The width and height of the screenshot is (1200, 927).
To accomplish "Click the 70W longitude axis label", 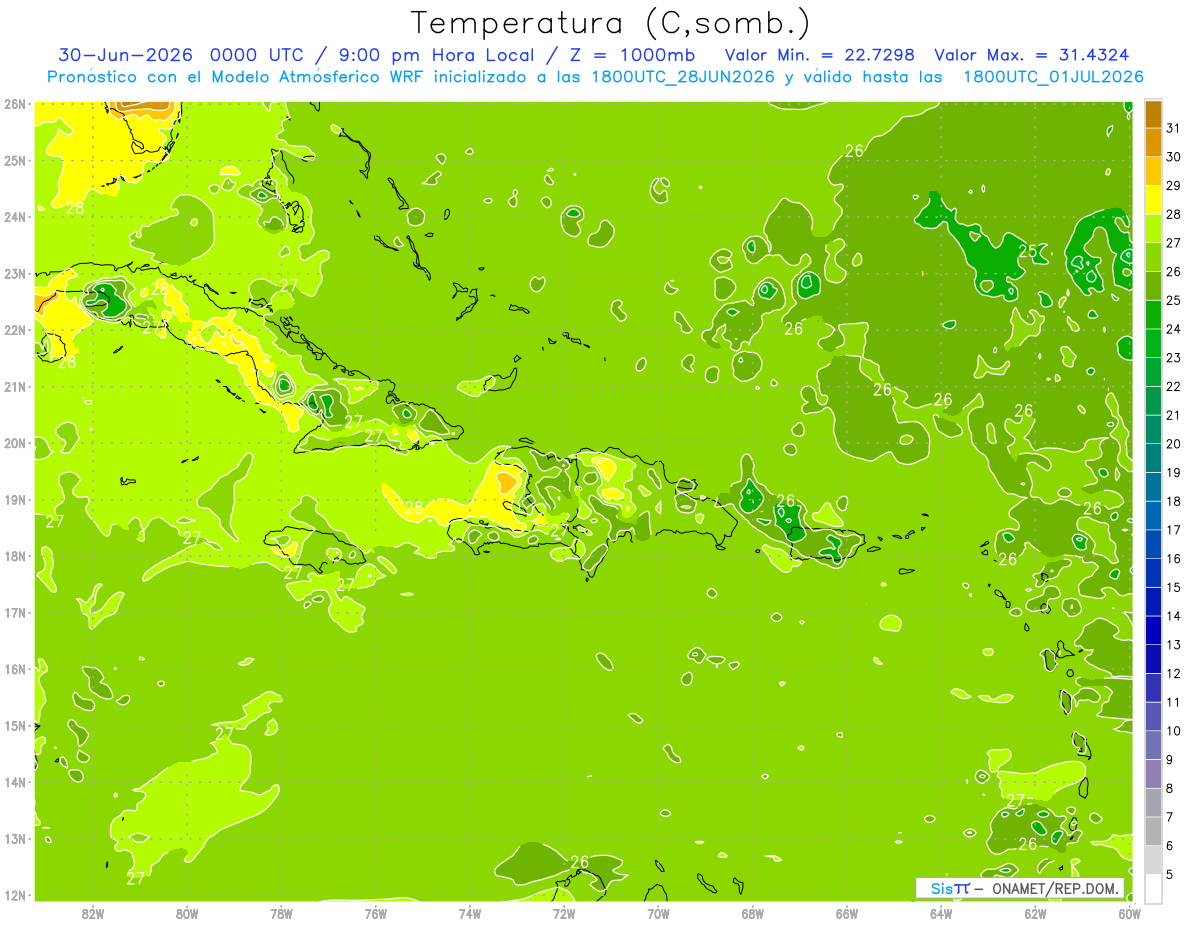I will pos(658,914).
